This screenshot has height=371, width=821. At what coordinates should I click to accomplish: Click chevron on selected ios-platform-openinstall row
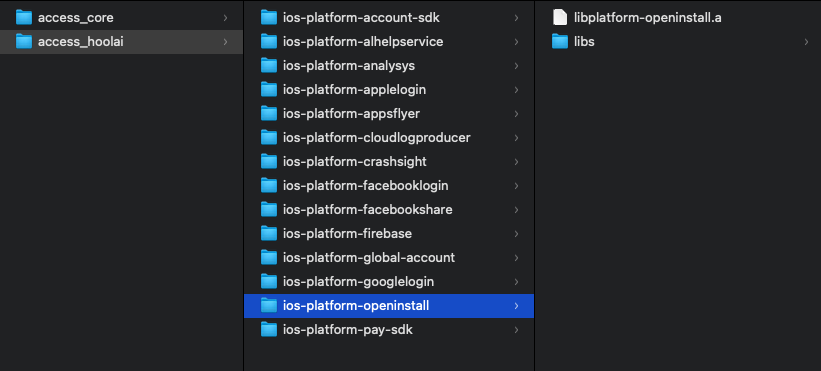[x=516, y=306]
